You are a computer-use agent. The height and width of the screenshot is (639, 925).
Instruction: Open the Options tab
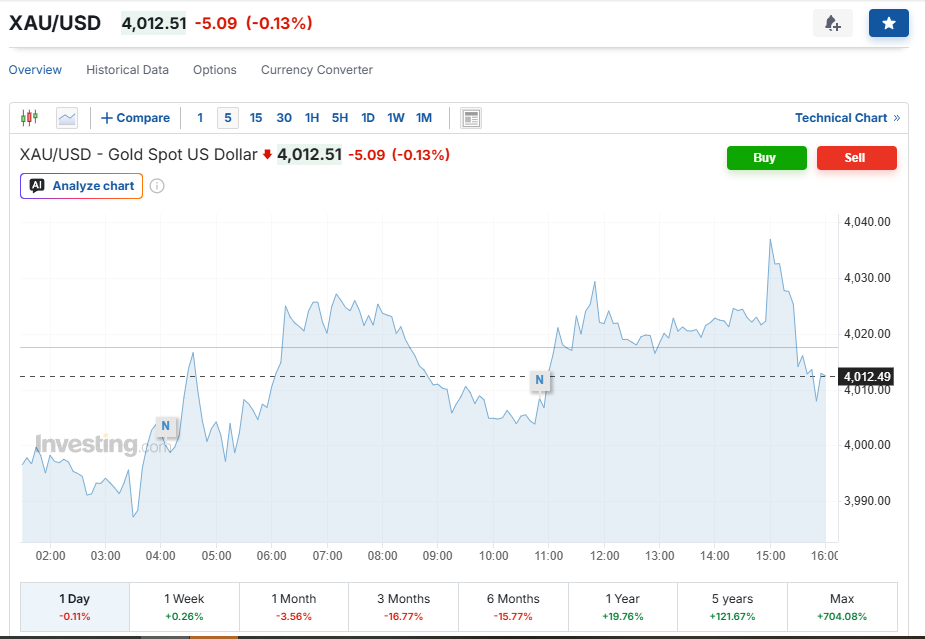[215, 70]
